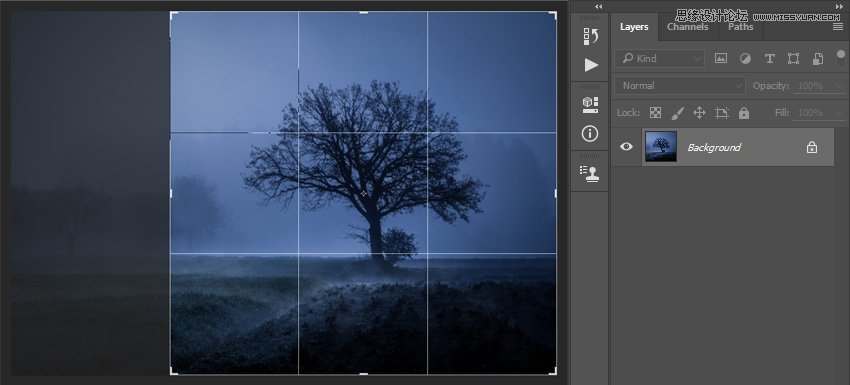This screenshot has height=385, width=850.
Task: Open the 3D panel cube icon
Action: click(590, 105)
